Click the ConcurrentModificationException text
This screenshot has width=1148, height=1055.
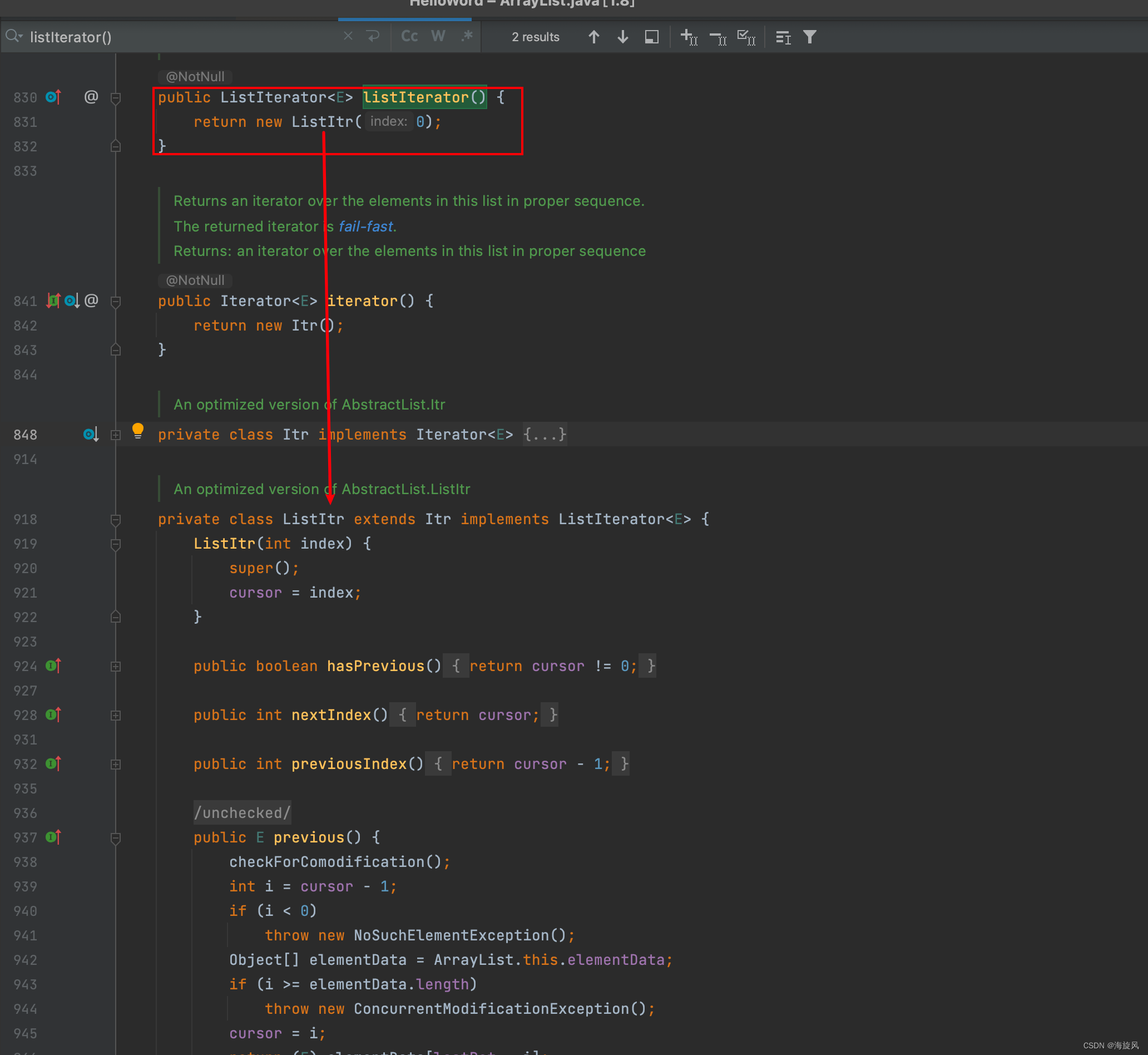[x=491, y=1009]
